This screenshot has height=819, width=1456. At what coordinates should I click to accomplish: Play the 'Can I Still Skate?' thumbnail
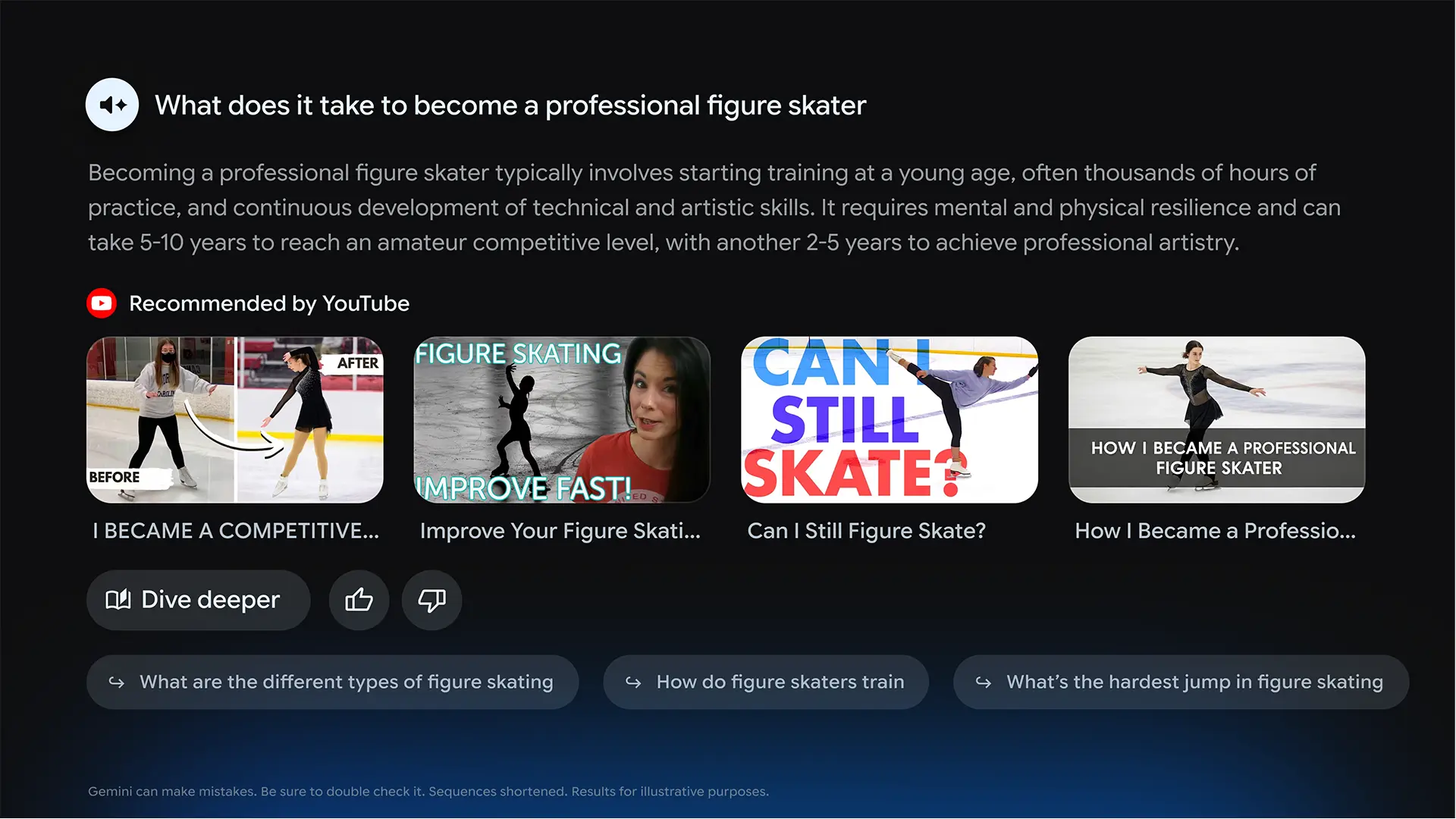tap(890, 419)
